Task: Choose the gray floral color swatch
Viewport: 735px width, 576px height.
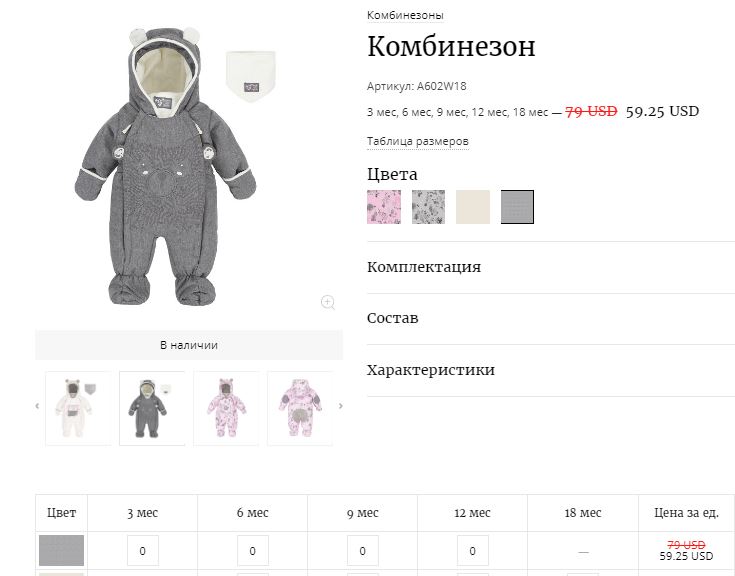Action: 428,207
